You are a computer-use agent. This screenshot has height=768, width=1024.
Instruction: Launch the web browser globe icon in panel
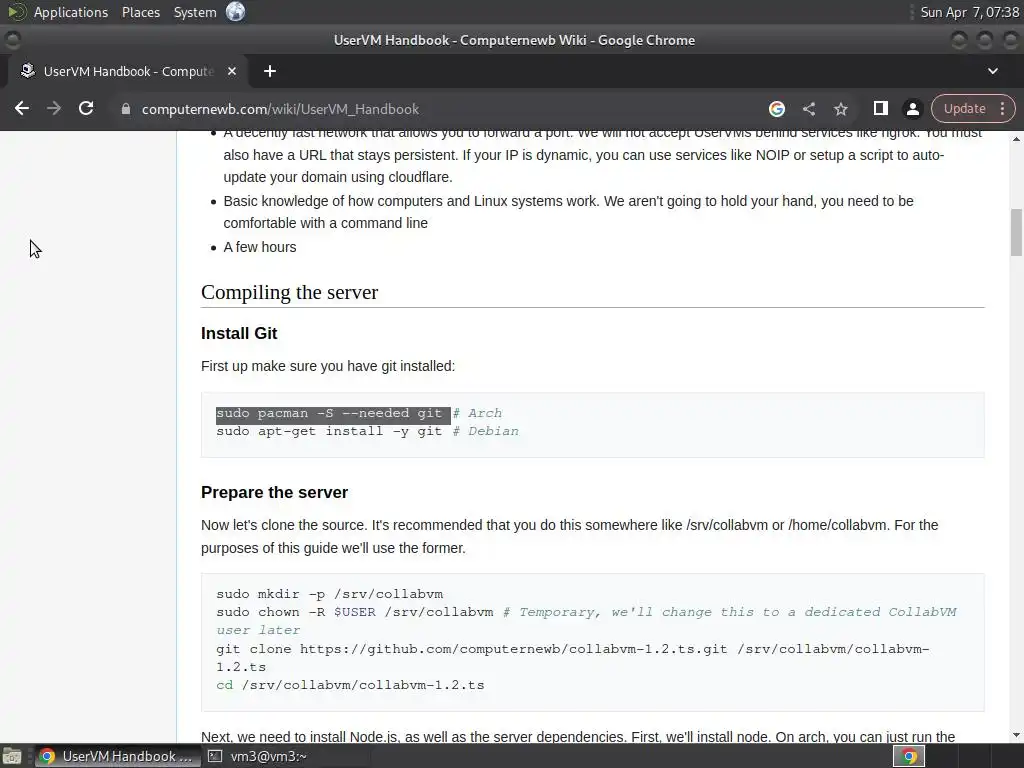click(235, 12)
